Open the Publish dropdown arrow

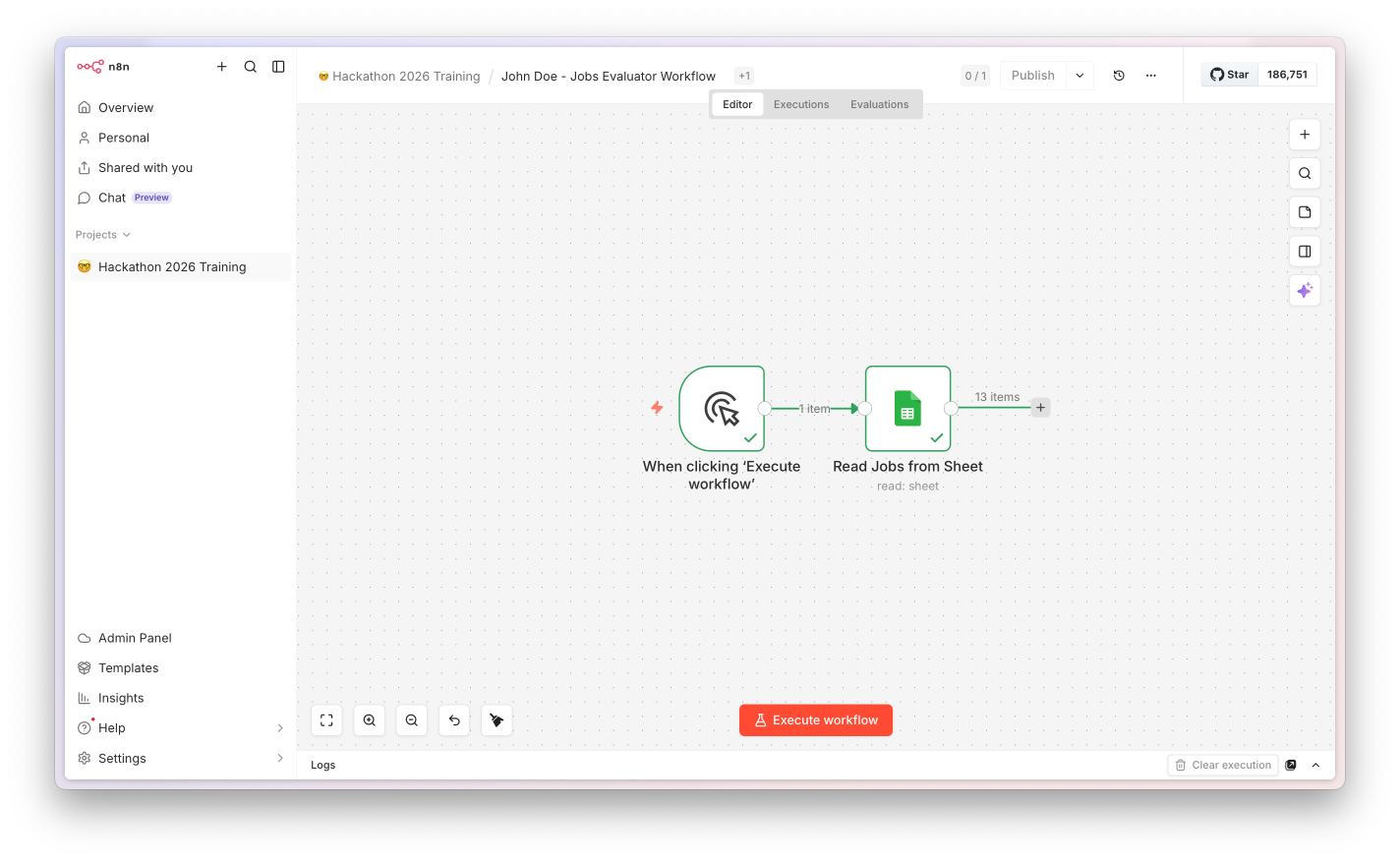tap(1079, 76)
